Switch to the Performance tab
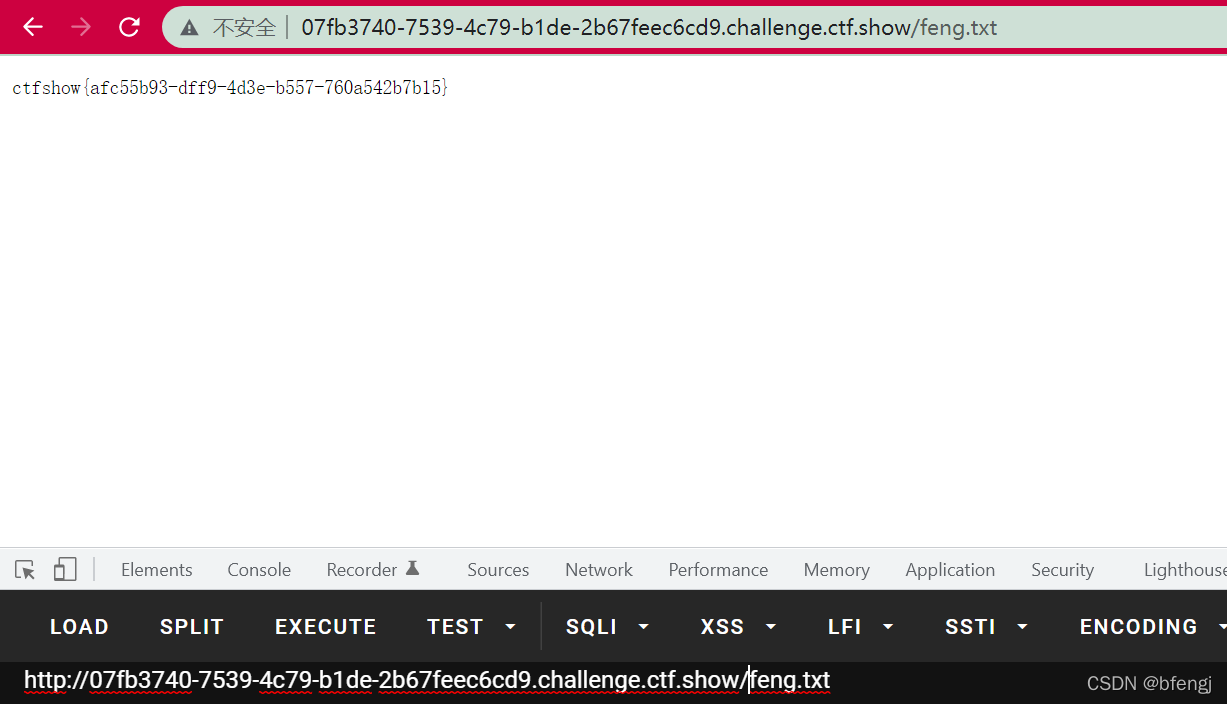The width and height of the screenshot is (1227, 704). click(x=718, y=570)
